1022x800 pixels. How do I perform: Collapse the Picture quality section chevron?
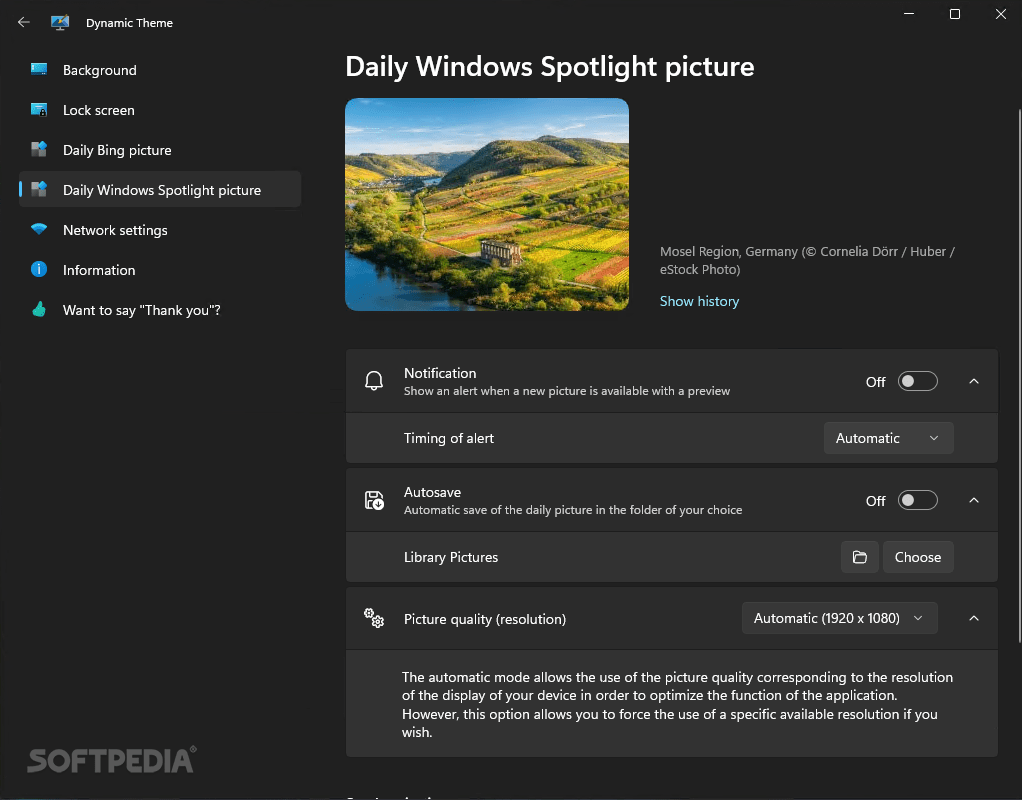[x=974, y=618]
